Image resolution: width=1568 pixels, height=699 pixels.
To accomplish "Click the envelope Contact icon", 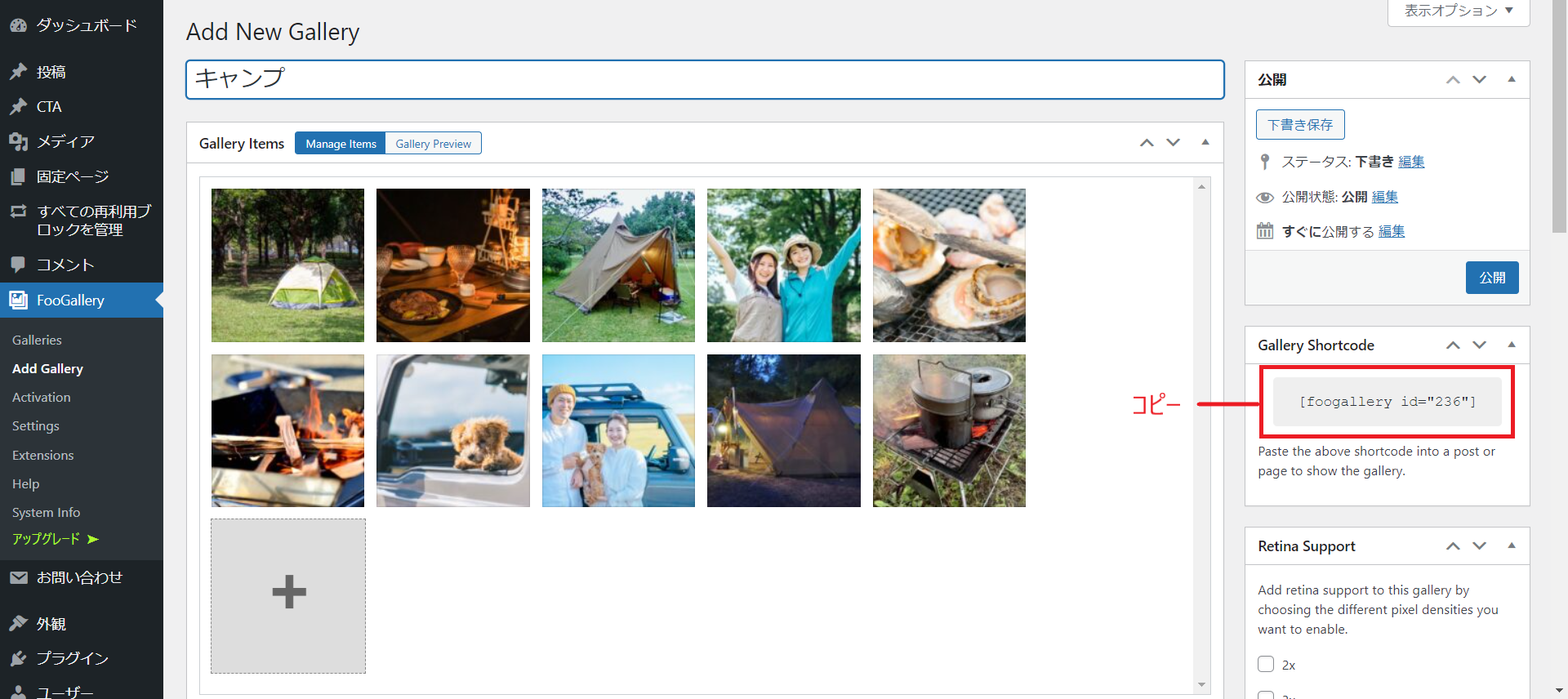I will (18, 577).
